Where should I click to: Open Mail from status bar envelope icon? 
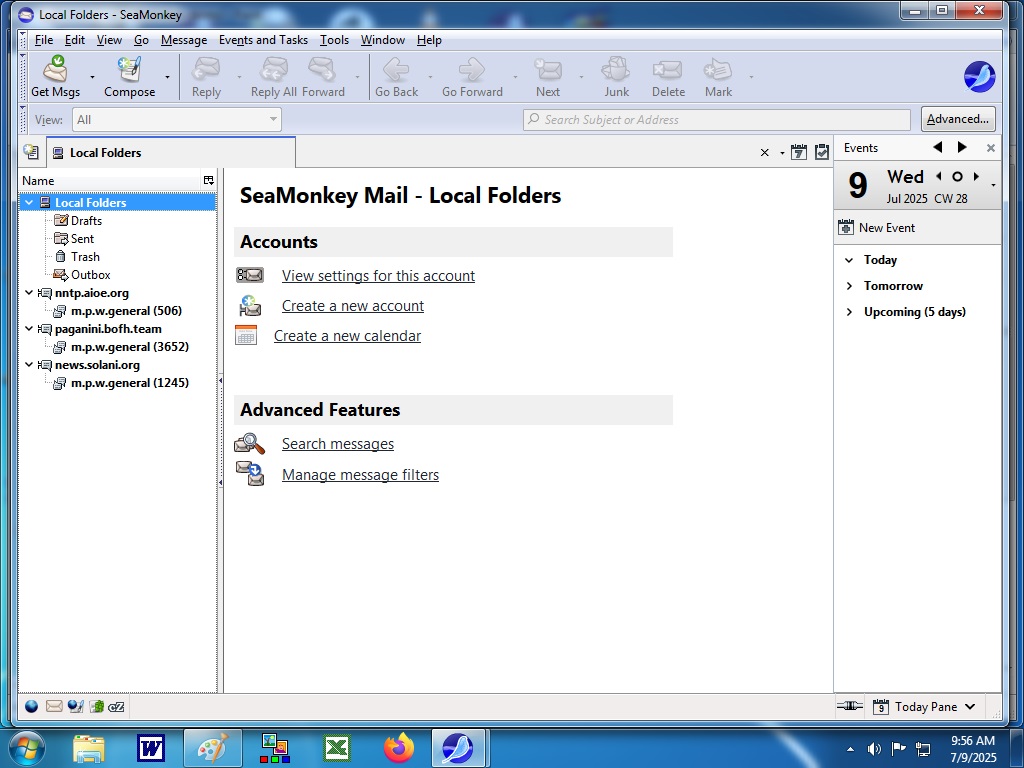54,706
